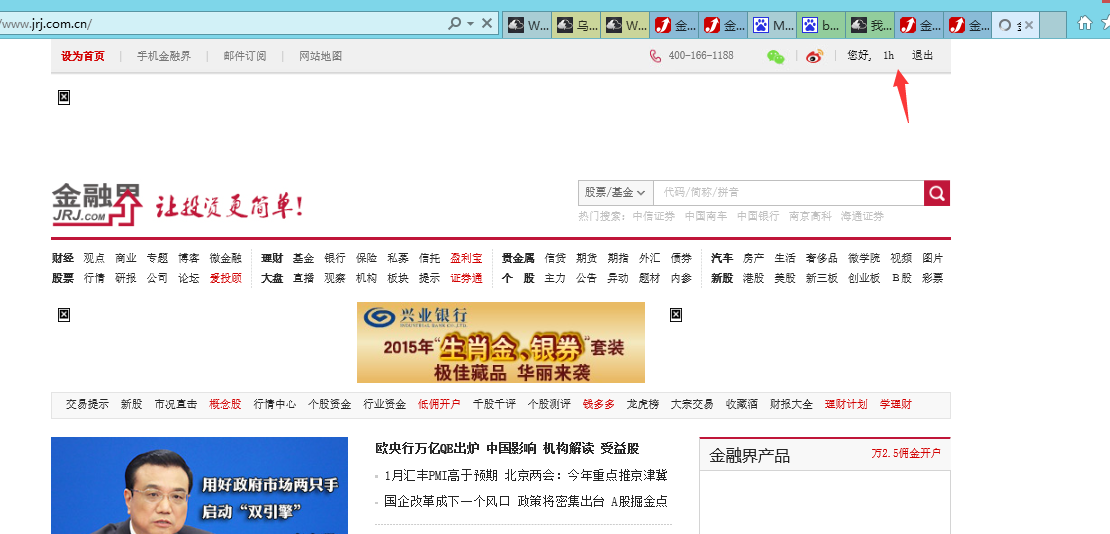Switch to the browser tab labeled 乌...
Viewport: 1110px width, 534px height.
576,25
